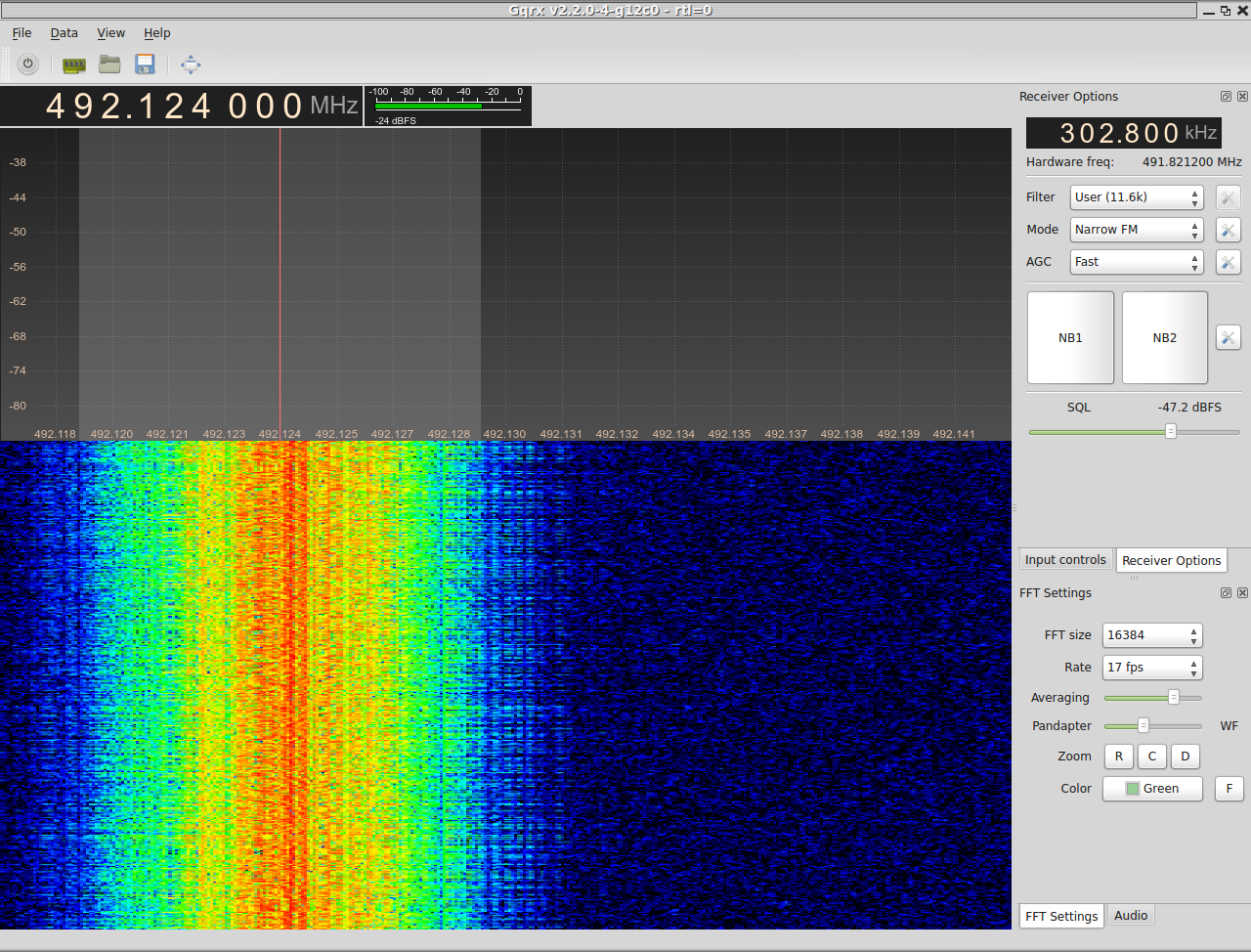Open the View menu
The image size is (1251, 952).
pyautogui.click(x=110, y=33)
